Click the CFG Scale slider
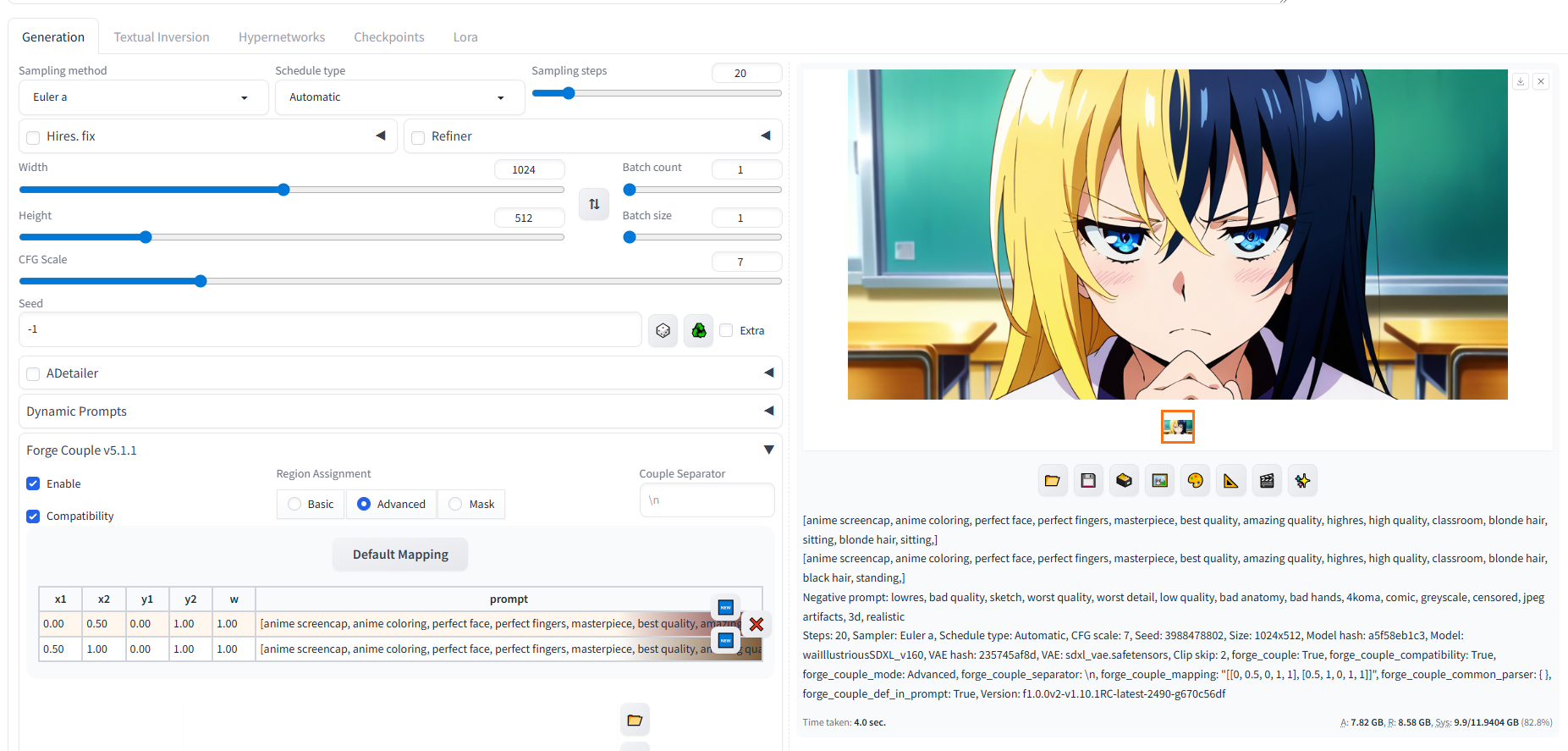The width and height of the screenshot is (1568, 751). 400,281
